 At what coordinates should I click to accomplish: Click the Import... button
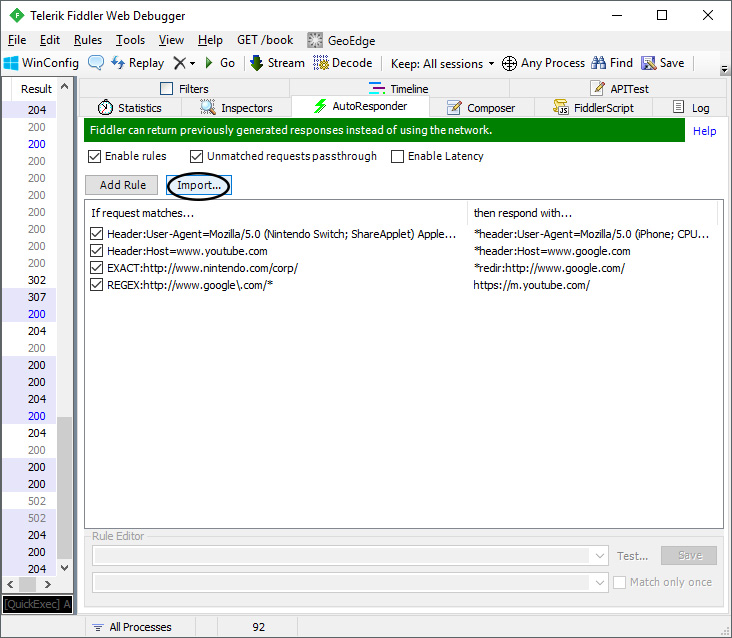(199, 185)
